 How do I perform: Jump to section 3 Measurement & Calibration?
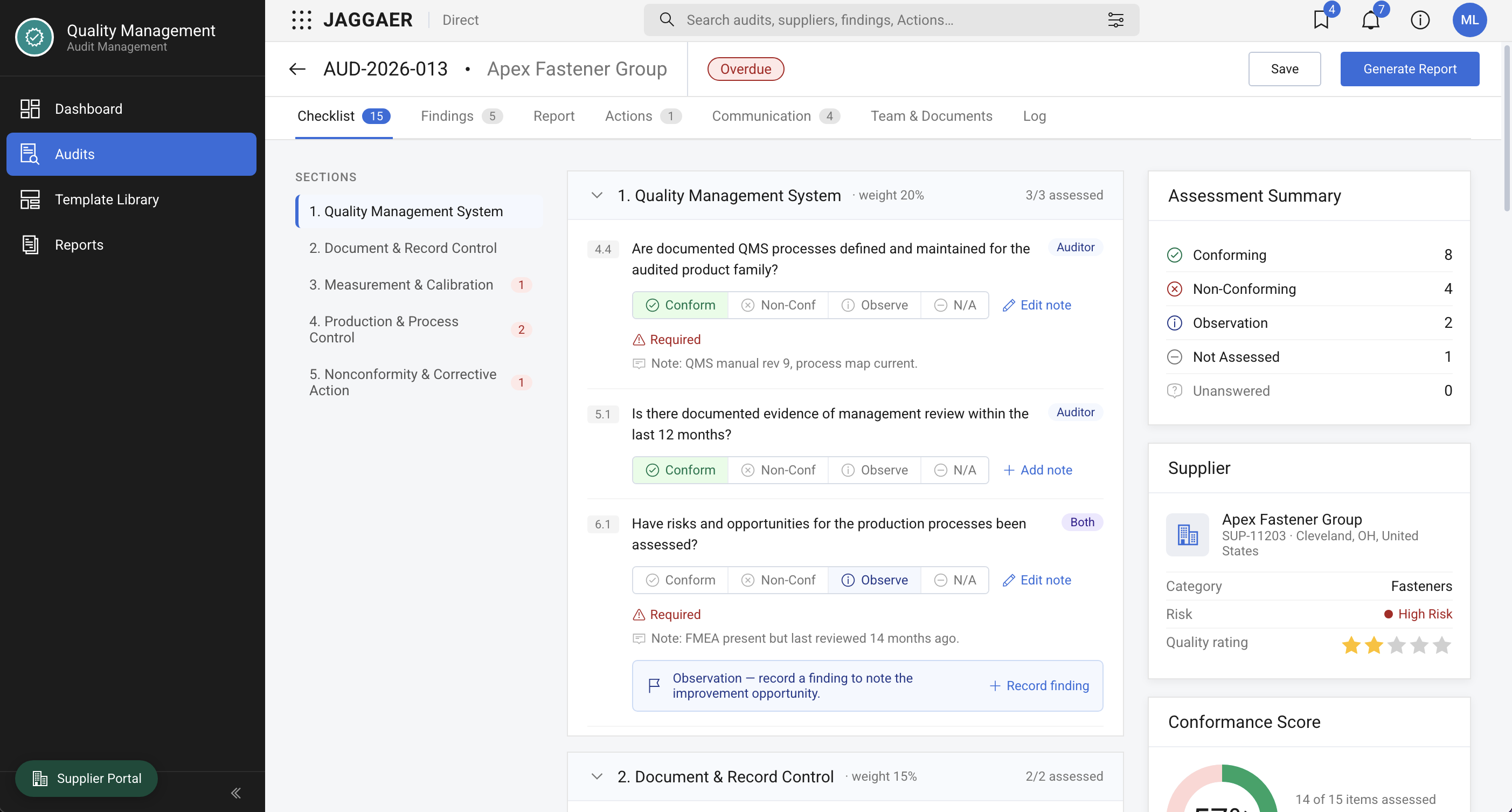point(419,285)
